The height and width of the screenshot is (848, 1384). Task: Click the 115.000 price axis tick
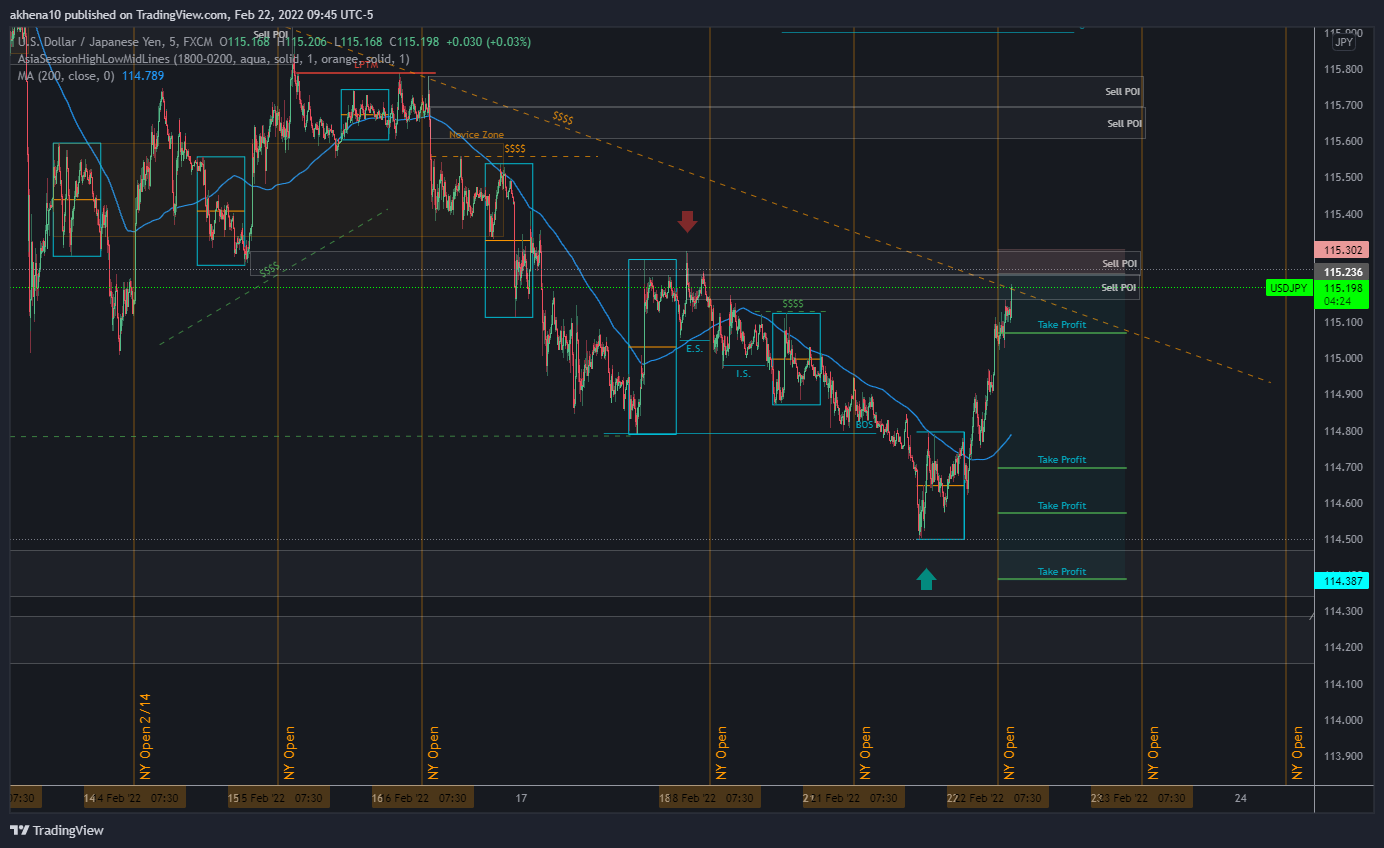(x=1341, y=359)
